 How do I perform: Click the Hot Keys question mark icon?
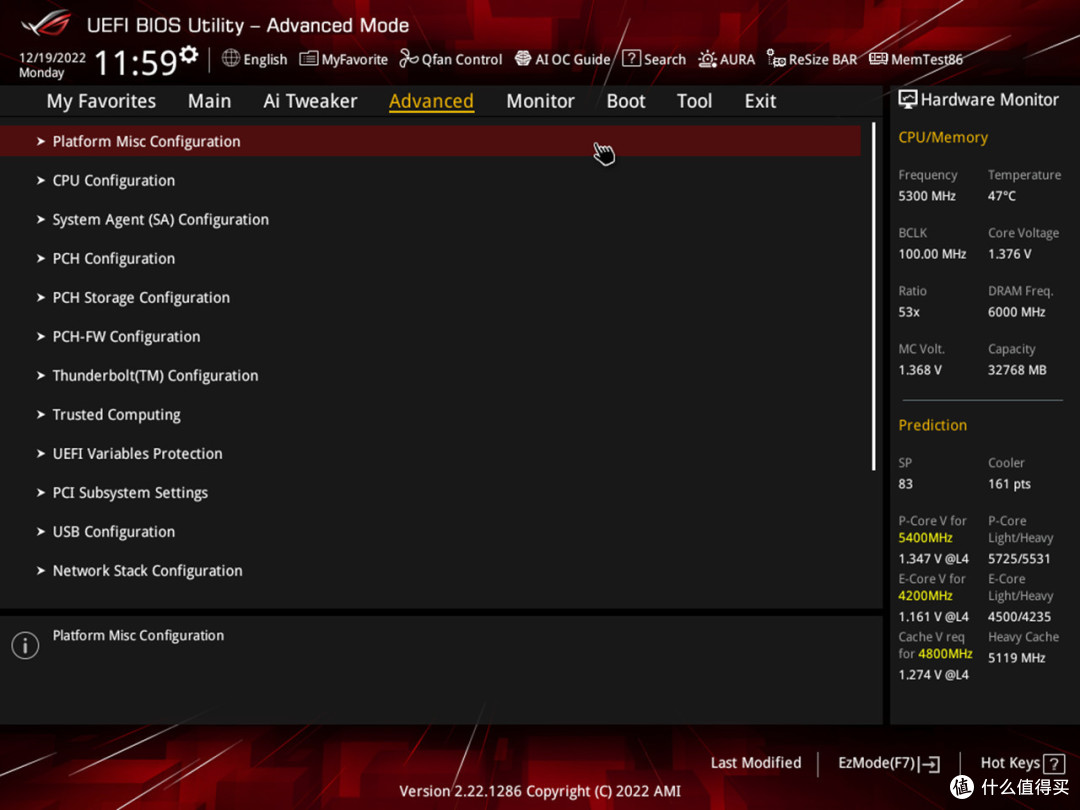(1053, 763)
